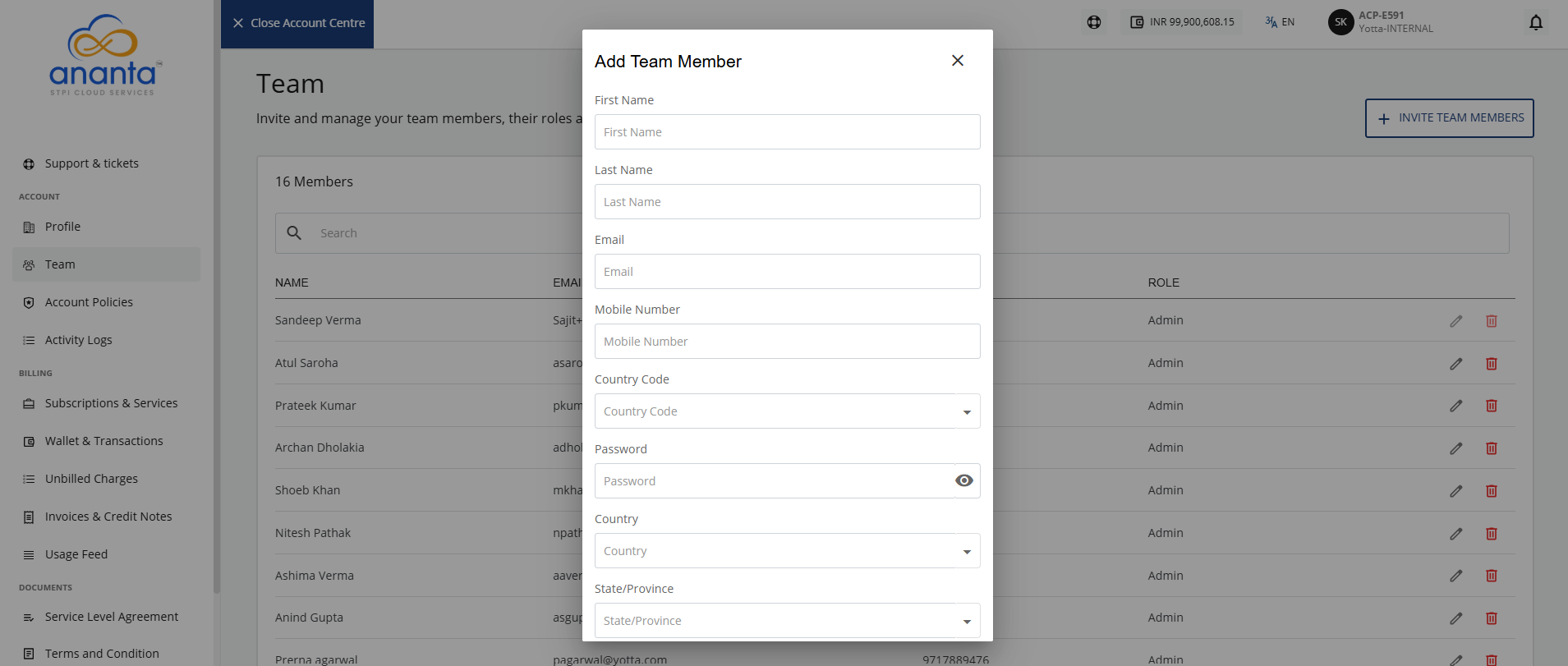
Task: Edit Atul Saroha's team entry
Action: (1456, 364)
